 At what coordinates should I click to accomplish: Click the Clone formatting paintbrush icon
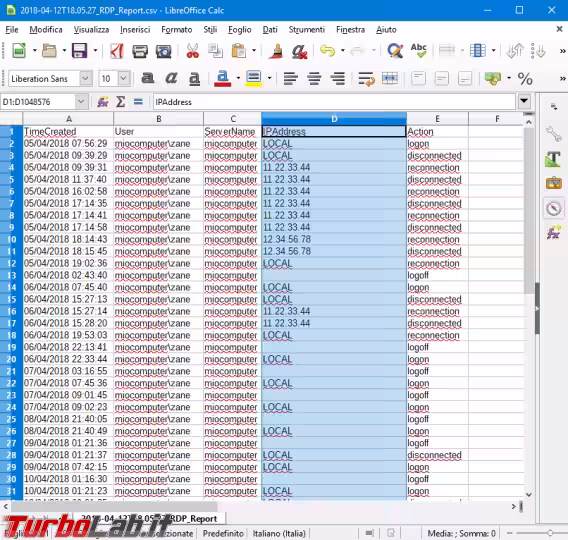tap(276, 51)
